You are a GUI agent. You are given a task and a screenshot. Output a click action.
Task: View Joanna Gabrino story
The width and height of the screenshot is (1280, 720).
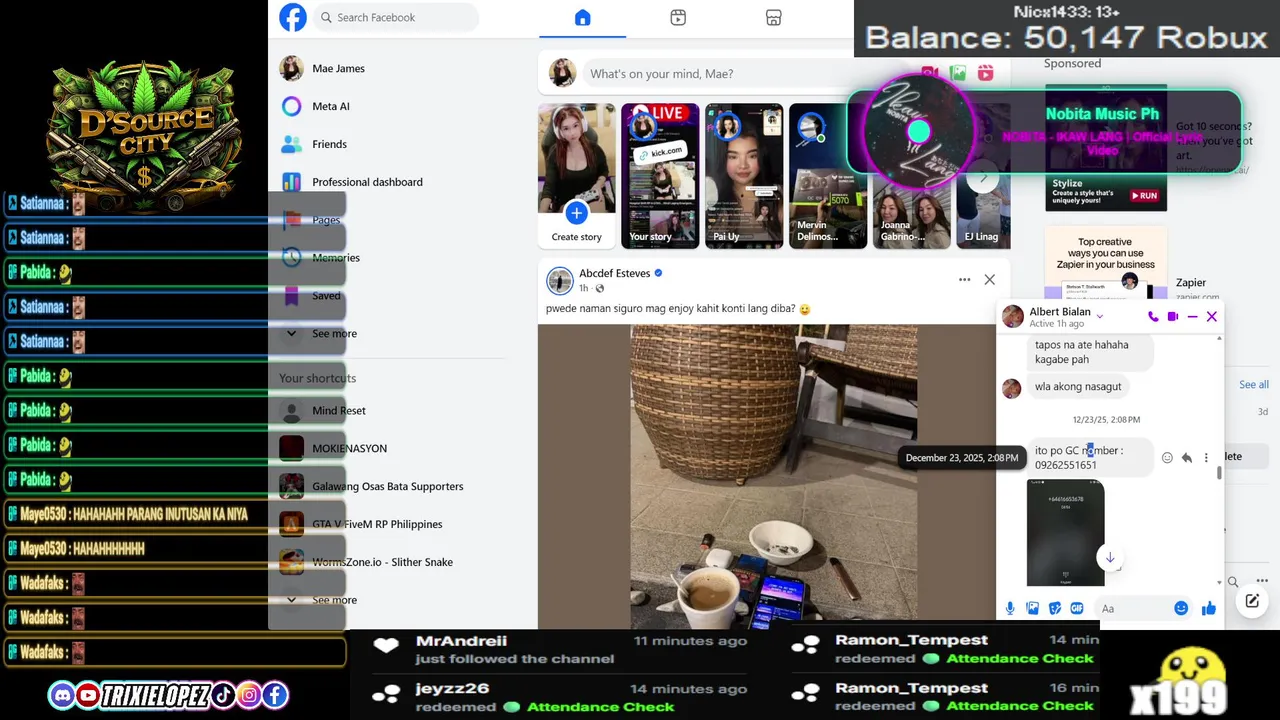[x=912, y=176]
